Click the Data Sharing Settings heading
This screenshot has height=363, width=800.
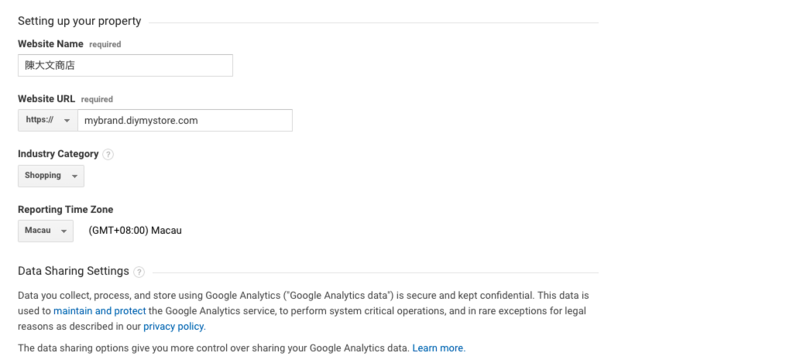coord(73,271)
